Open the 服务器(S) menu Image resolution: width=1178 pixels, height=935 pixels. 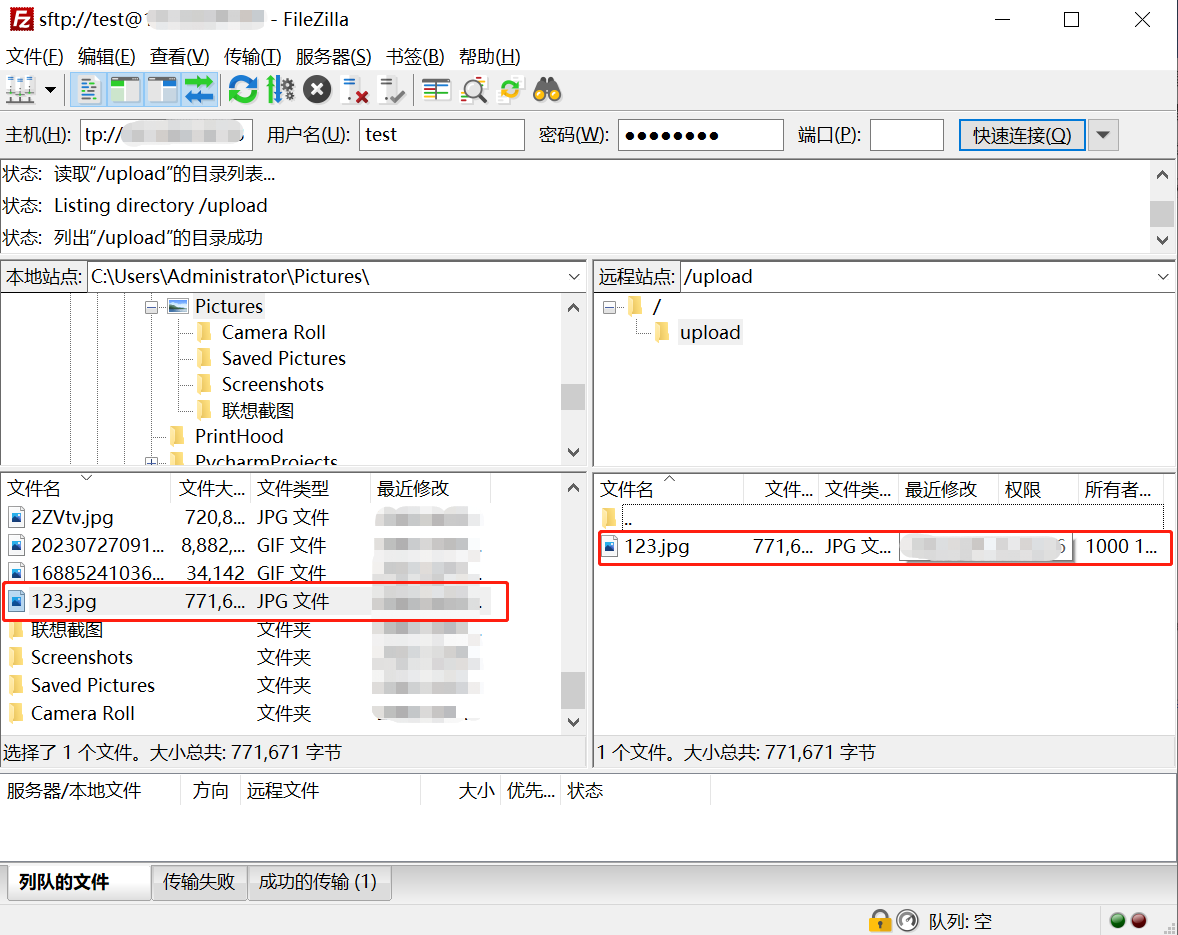click(334, 56)
